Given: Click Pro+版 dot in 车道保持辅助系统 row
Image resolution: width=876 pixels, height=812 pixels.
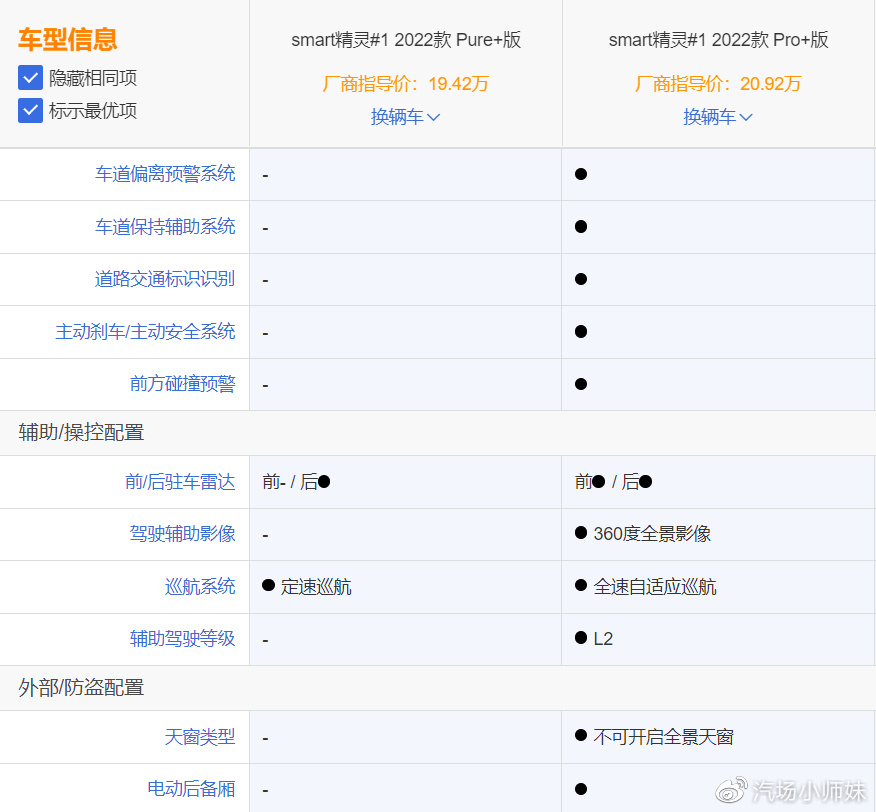Looking at the screenshot, I should (581, 227).
